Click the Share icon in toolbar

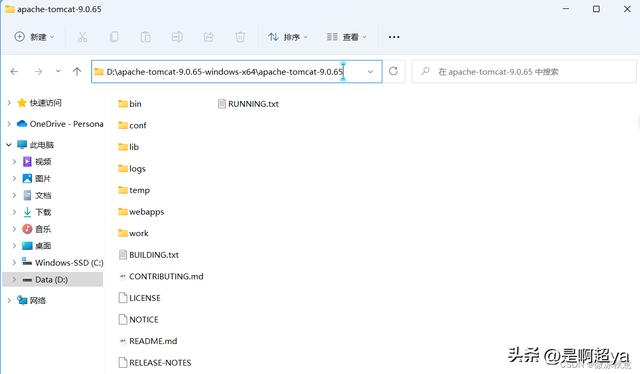[209, 37]
